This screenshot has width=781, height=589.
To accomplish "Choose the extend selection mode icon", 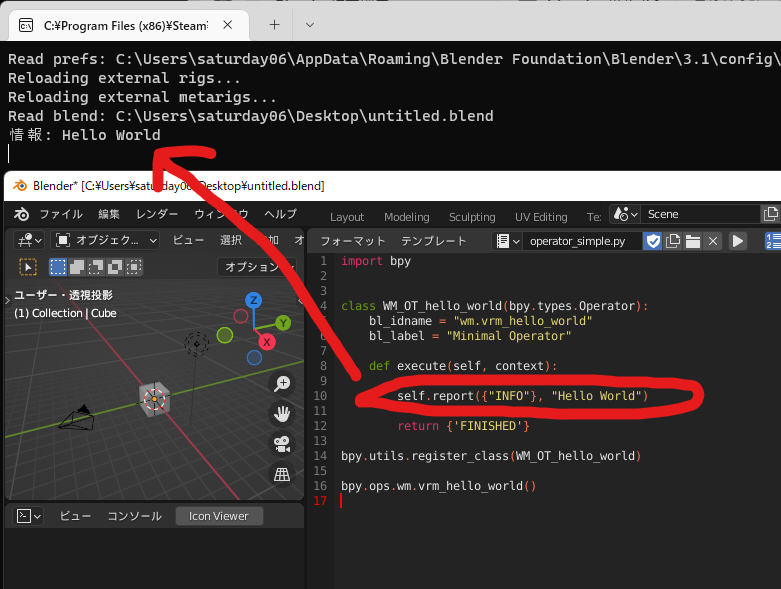I will tap(77, 267).
